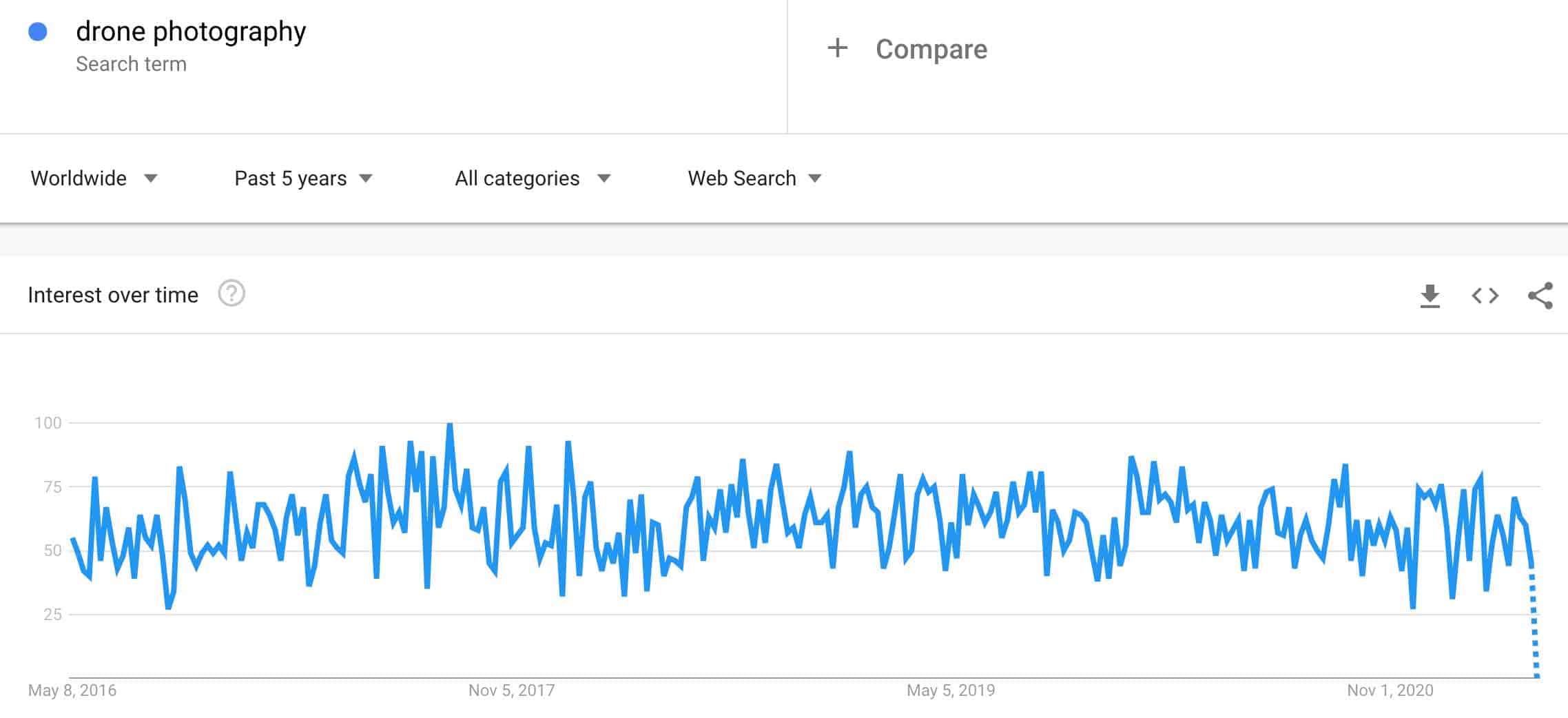Screen dimensions: 1568x718
Task: Expand the Past 5 years dropdown
Action: (x=303, y=178)
